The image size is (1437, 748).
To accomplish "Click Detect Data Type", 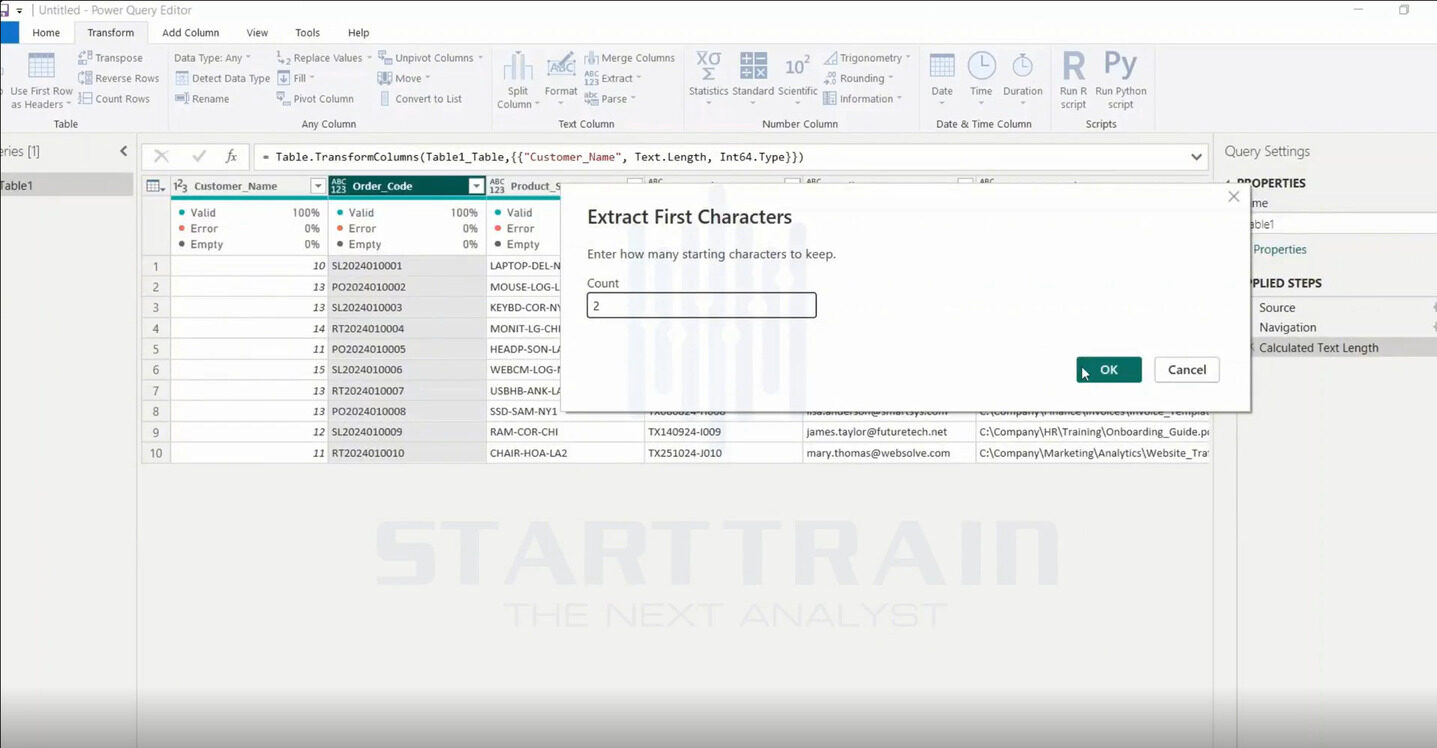I will coord(222,78).
